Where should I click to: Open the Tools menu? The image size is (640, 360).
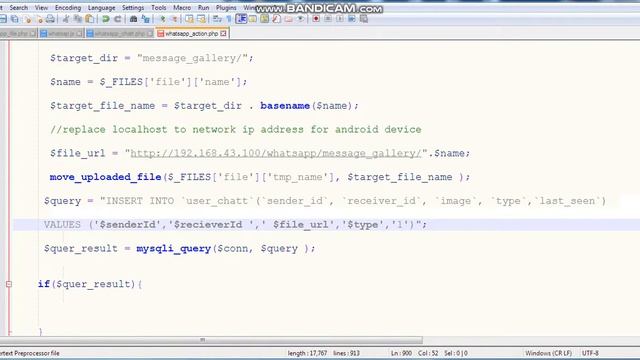pyautogui.click(x=159, y=8)
